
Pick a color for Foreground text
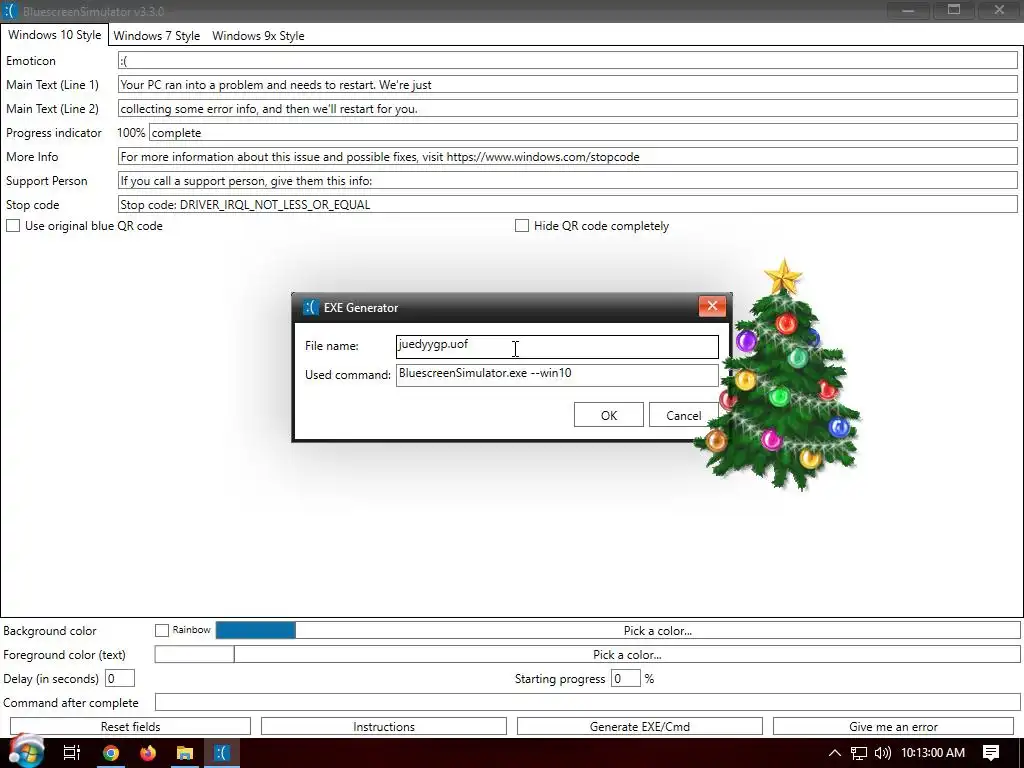pyautogui.click(x=627, y=654)
